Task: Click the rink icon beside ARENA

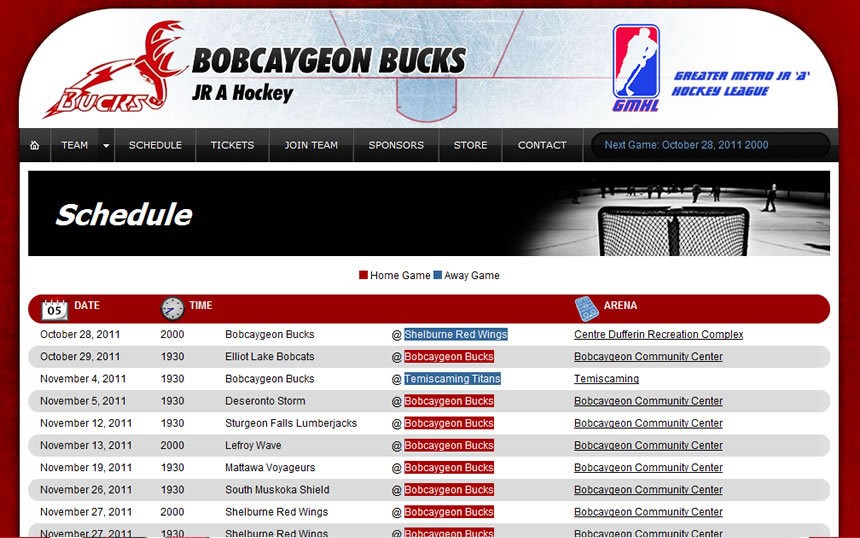Action: [x=586, y=309]
